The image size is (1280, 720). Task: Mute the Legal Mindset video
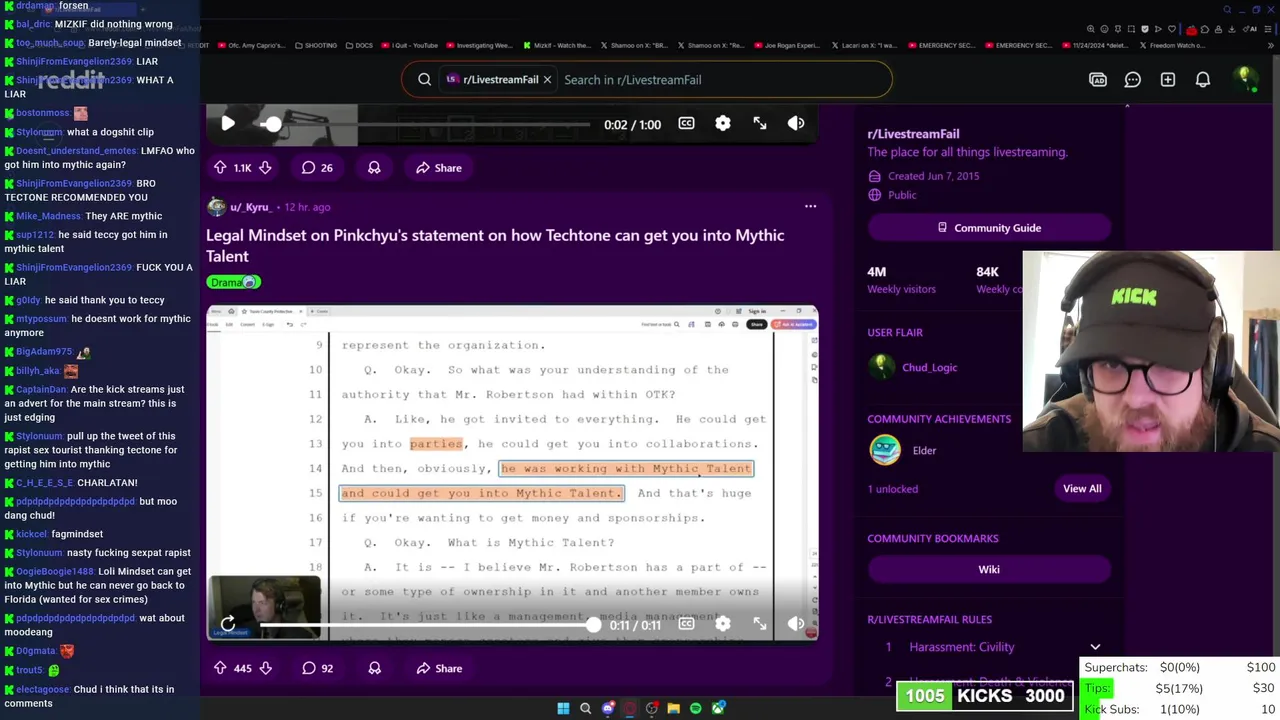click(796, 624)
